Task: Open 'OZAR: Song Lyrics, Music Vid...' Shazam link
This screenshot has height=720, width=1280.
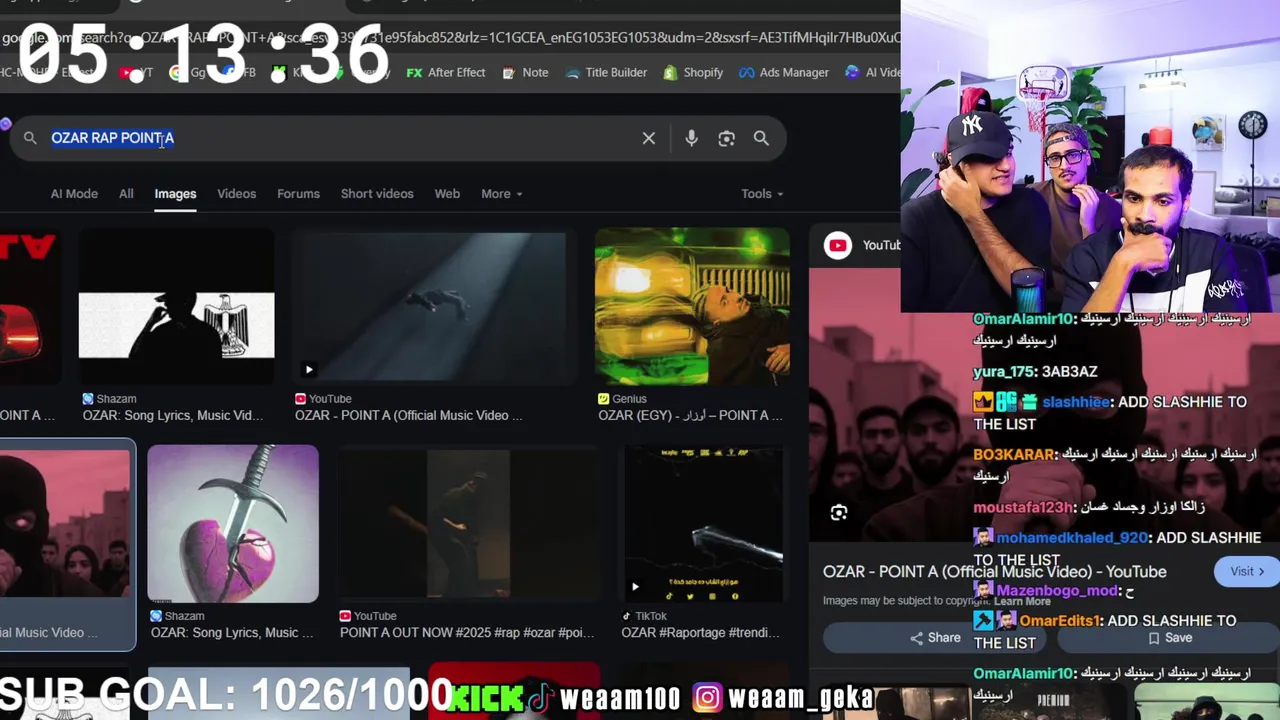Action: (173, 415)
